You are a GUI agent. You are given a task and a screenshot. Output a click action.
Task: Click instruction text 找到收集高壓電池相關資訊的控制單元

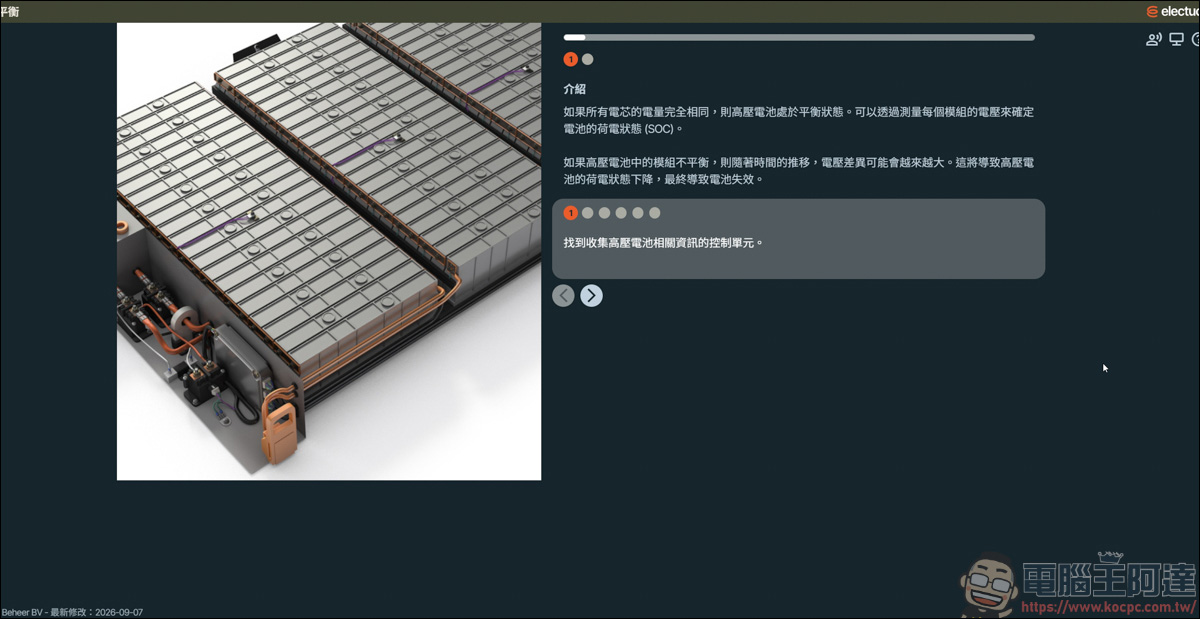[663, 242]
